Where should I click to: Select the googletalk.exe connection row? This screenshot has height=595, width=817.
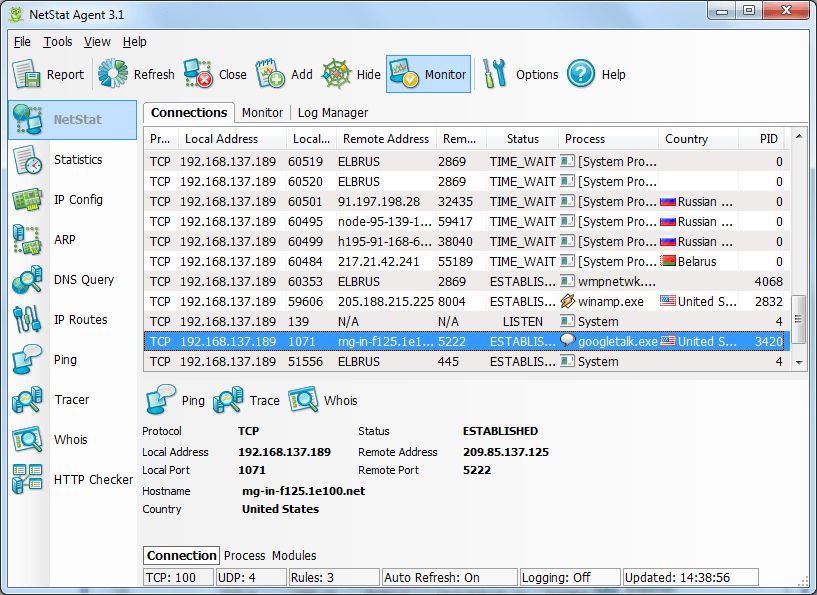pos(400,341)
